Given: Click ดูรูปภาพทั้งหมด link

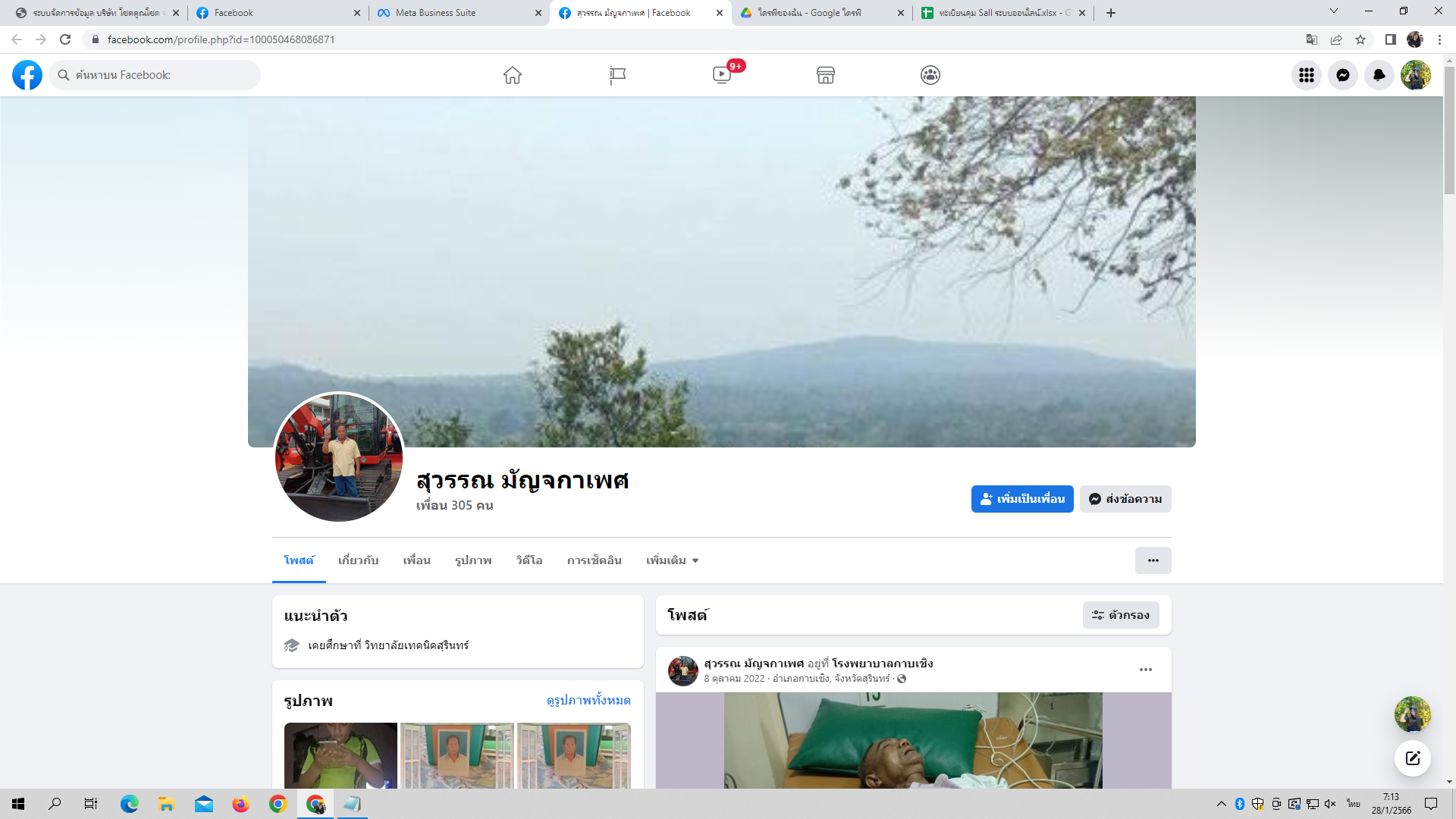Looking at the screenshot, I should click(x=588, y=700).
